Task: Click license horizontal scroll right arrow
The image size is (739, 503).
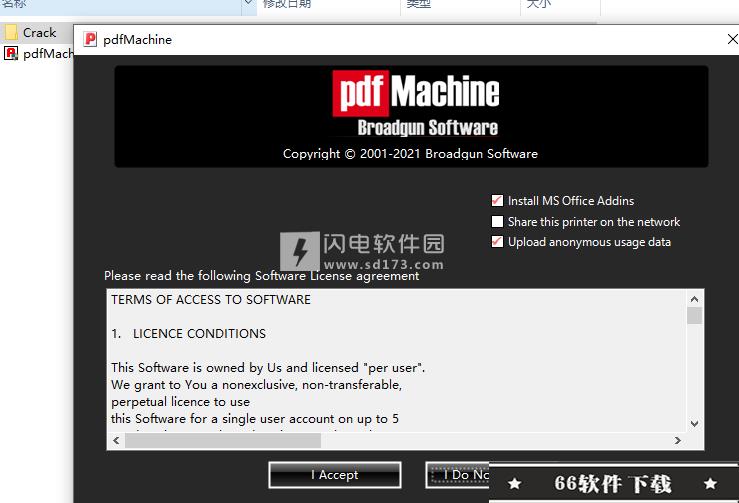Action: (x=678, y=440)
